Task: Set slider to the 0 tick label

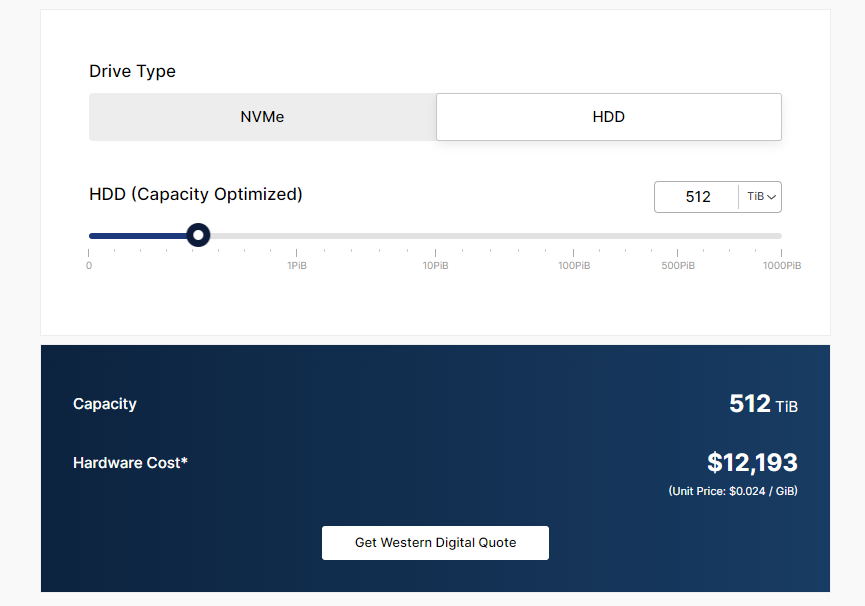Action: pyautogui.click(x=89, y=265)
